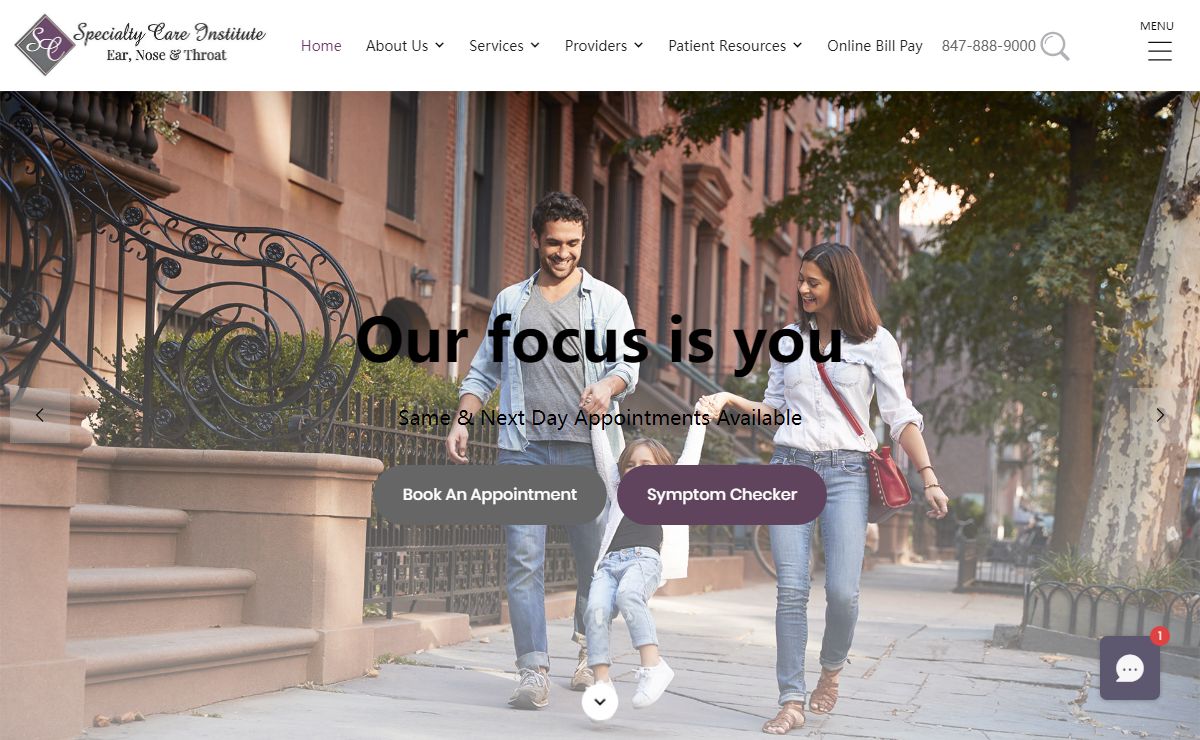Viewport: 1200px width, 740px height.
Task: Expand the Services dropdown menu
Action: point(504,46)
